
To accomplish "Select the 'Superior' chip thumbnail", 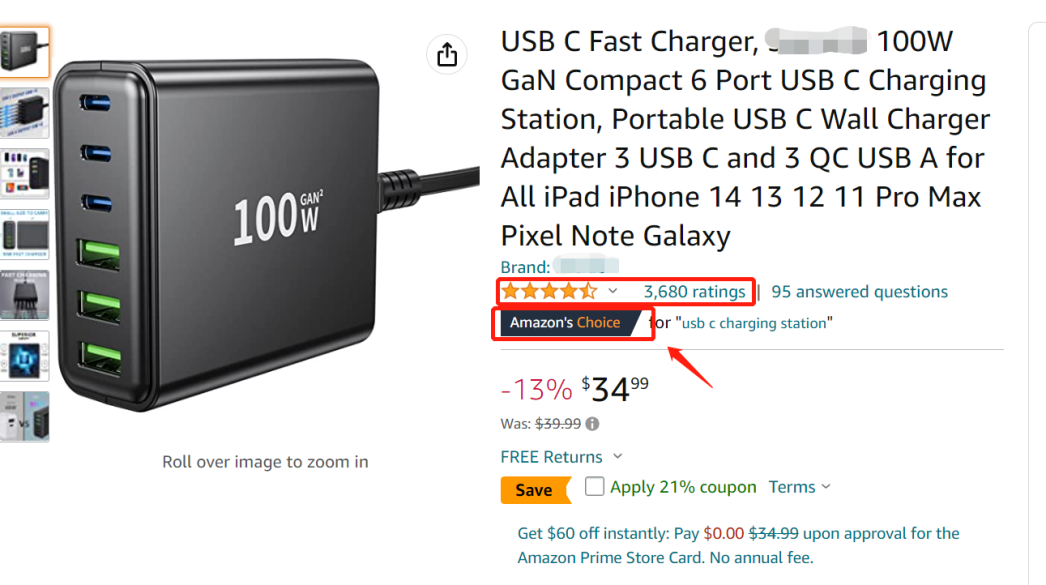I will (x=24, y=356).
